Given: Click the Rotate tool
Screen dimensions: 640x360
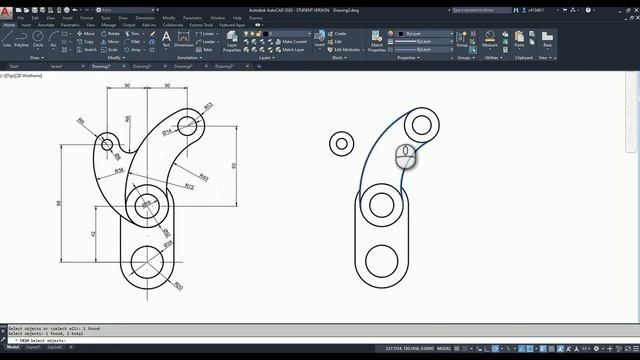Looking at the screenshot, I should tap(111, 33).
